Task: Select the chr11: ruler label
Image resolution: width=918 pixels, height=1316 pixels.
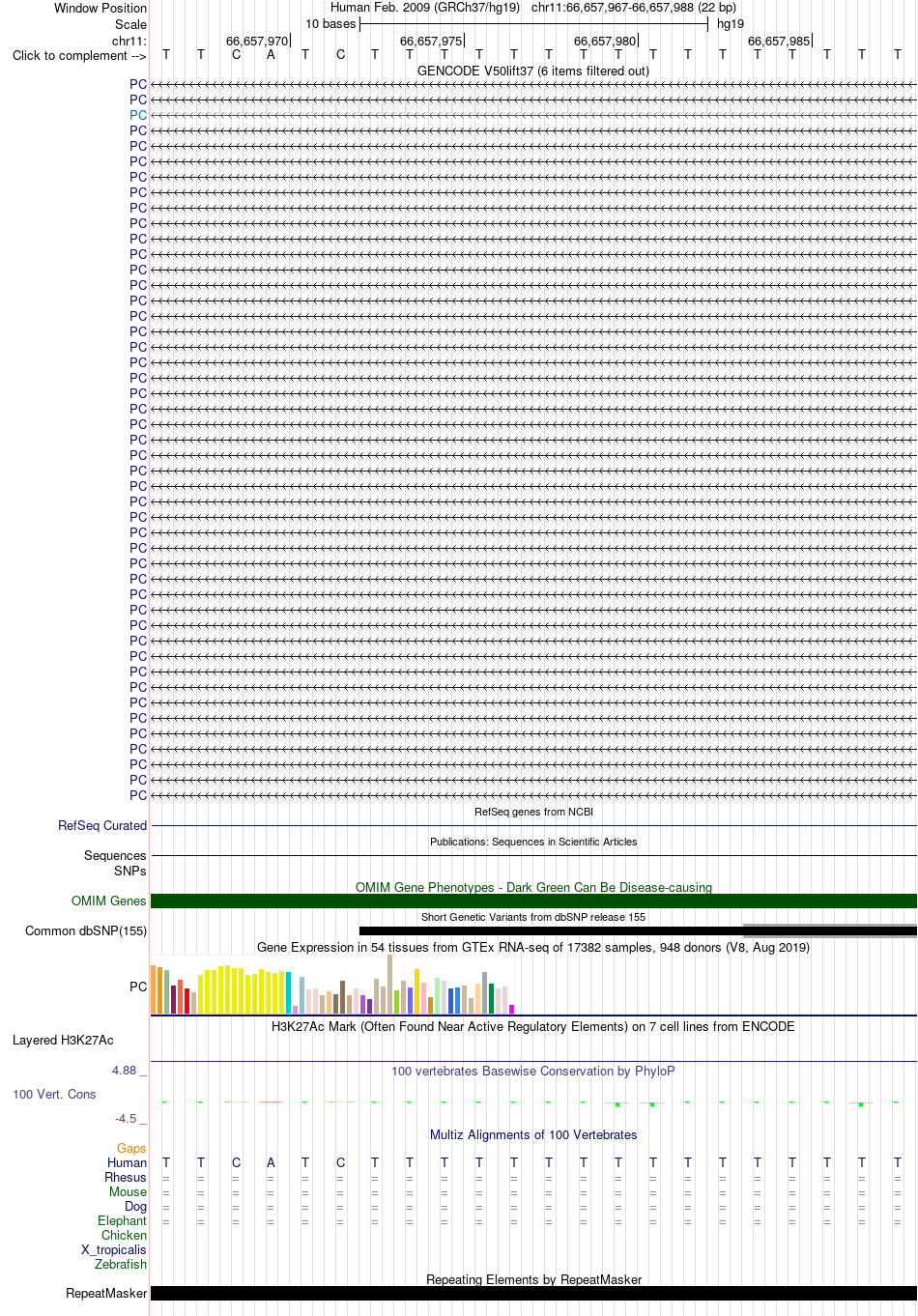Action: 129,41
